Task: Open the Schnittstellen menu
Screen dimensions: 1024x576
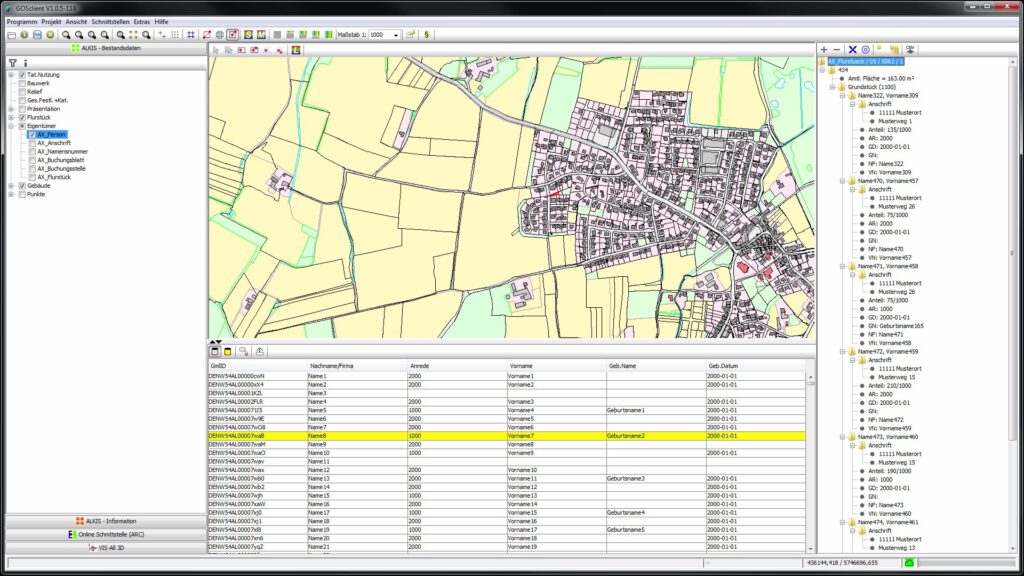Action: [110, 21]
